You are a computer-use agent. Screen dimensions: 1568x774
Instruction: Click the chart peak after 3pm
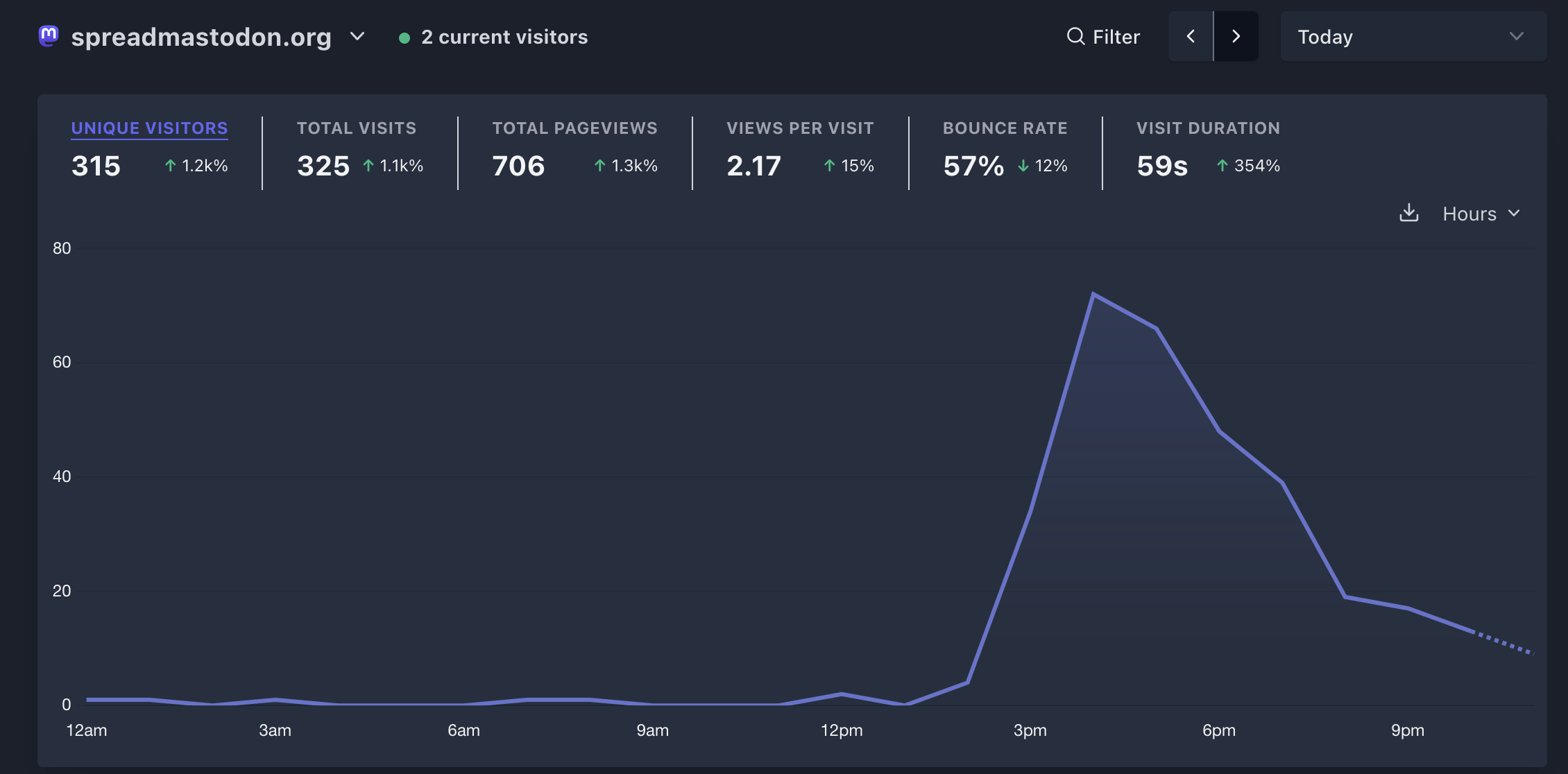[1093, 294]
